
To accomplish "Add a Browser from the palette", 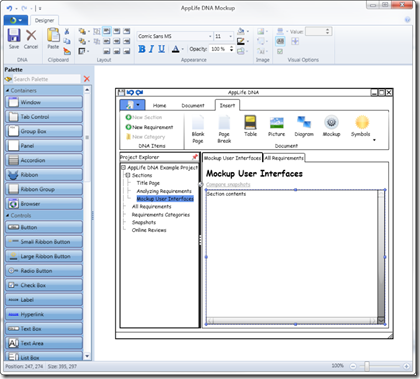I will click(44, 204).
